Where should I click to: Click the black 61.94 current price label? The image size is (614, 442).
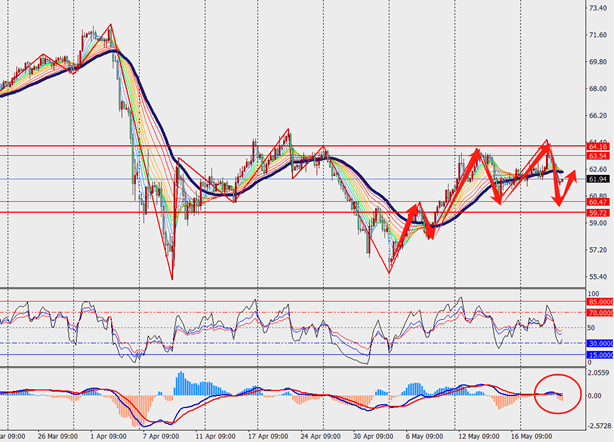tap(598, 178)
